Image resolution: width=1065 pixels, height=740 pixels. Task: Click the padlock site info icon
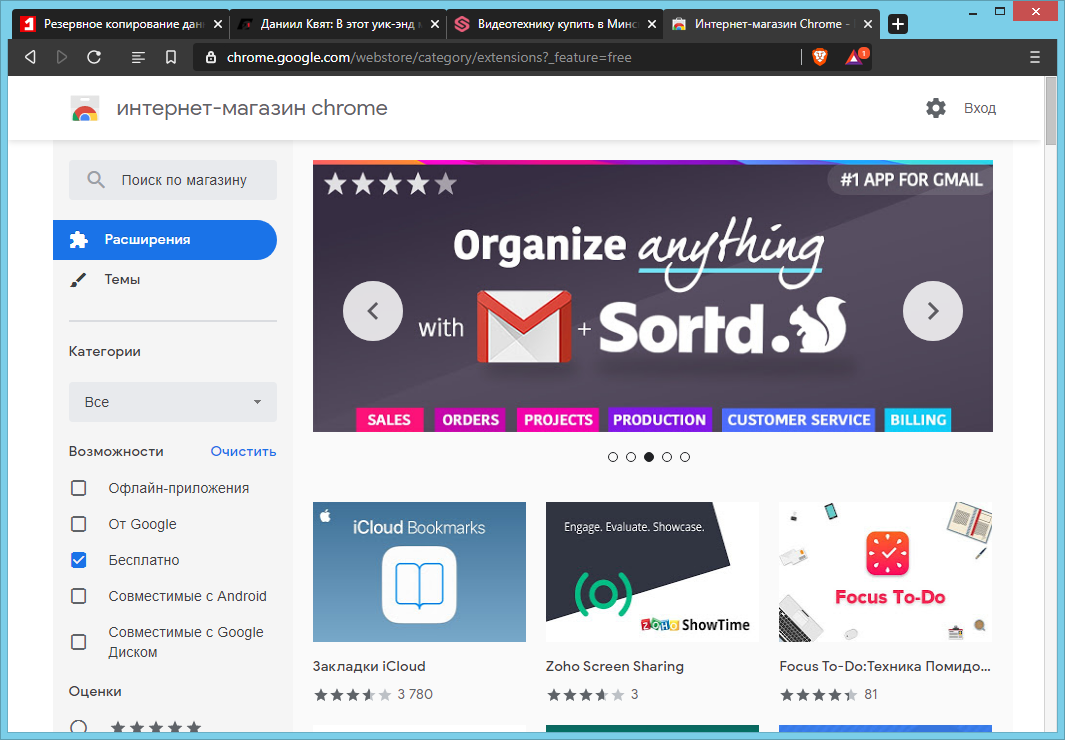[x=211, y=58]
